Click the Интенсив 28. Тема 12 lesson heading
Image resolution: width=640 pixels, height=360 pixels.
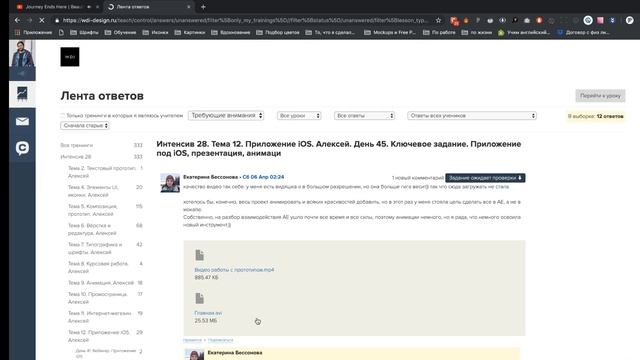(x=339, y=149)
